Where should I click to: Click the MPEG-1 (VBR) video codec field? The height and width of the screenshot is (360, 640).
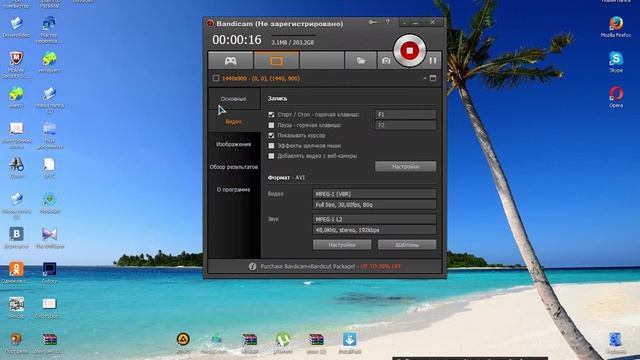coord(374,194)
